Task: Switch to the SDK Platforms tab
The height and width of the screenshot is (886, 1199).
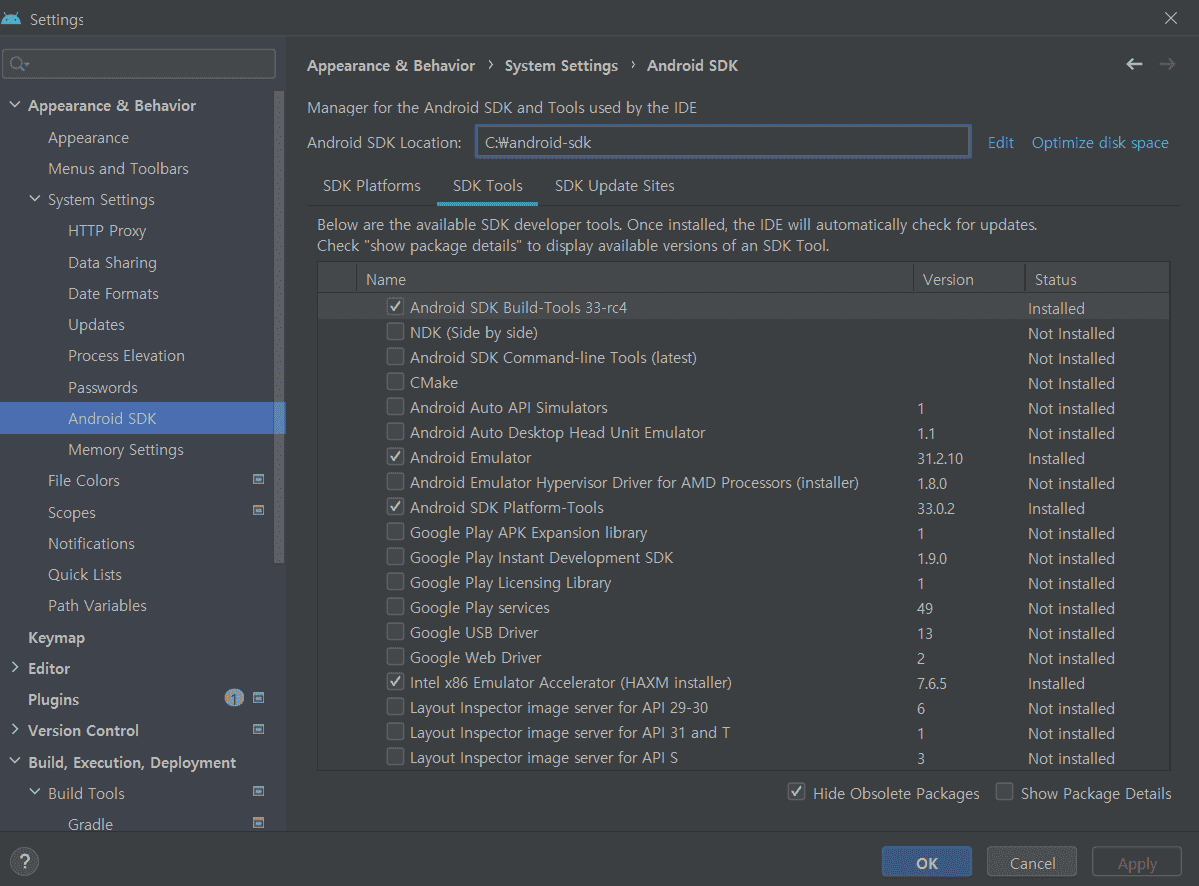Action: pos(372,186)
